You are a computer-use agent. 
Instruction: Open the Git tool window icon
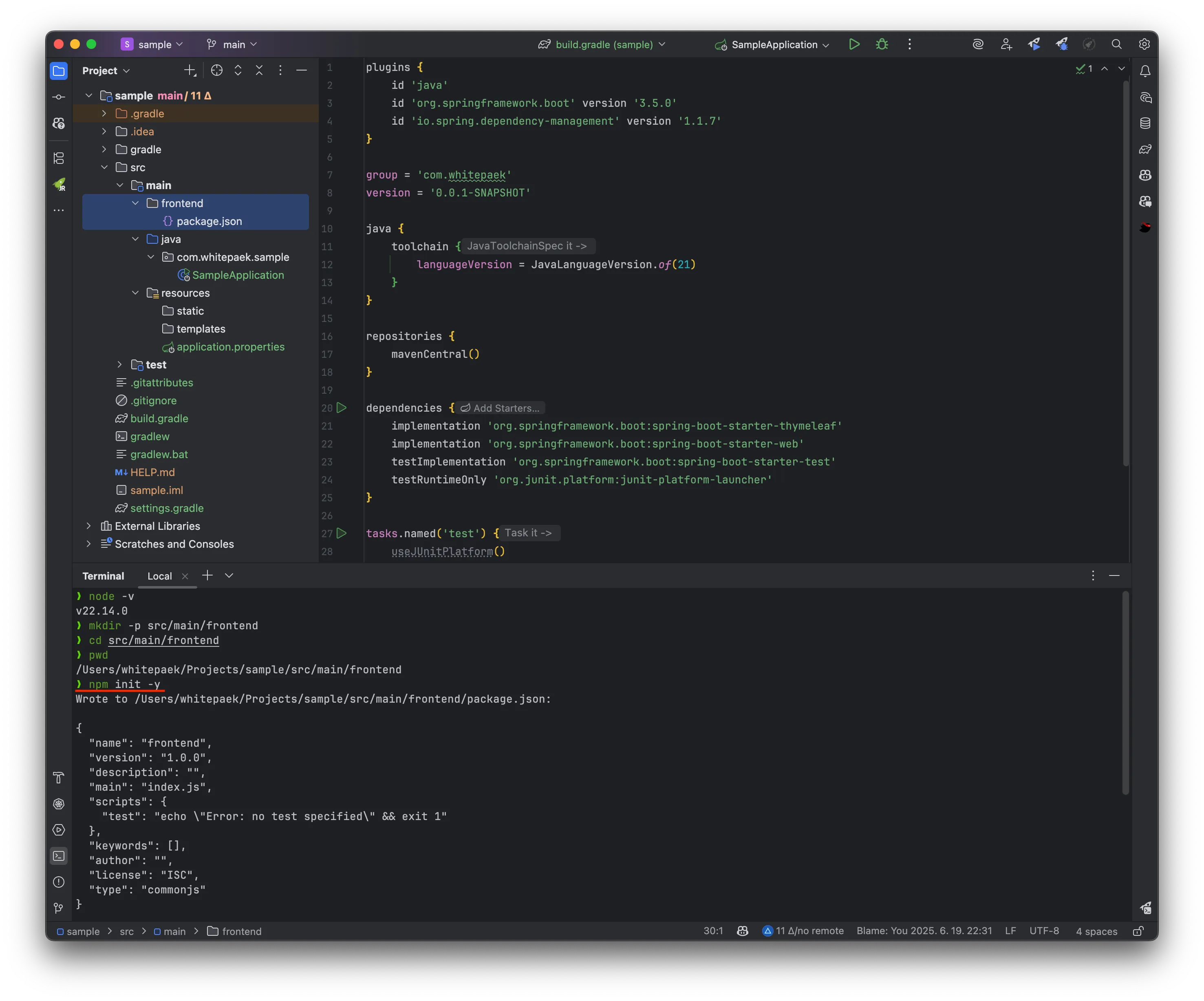click(x=58, y=908)
